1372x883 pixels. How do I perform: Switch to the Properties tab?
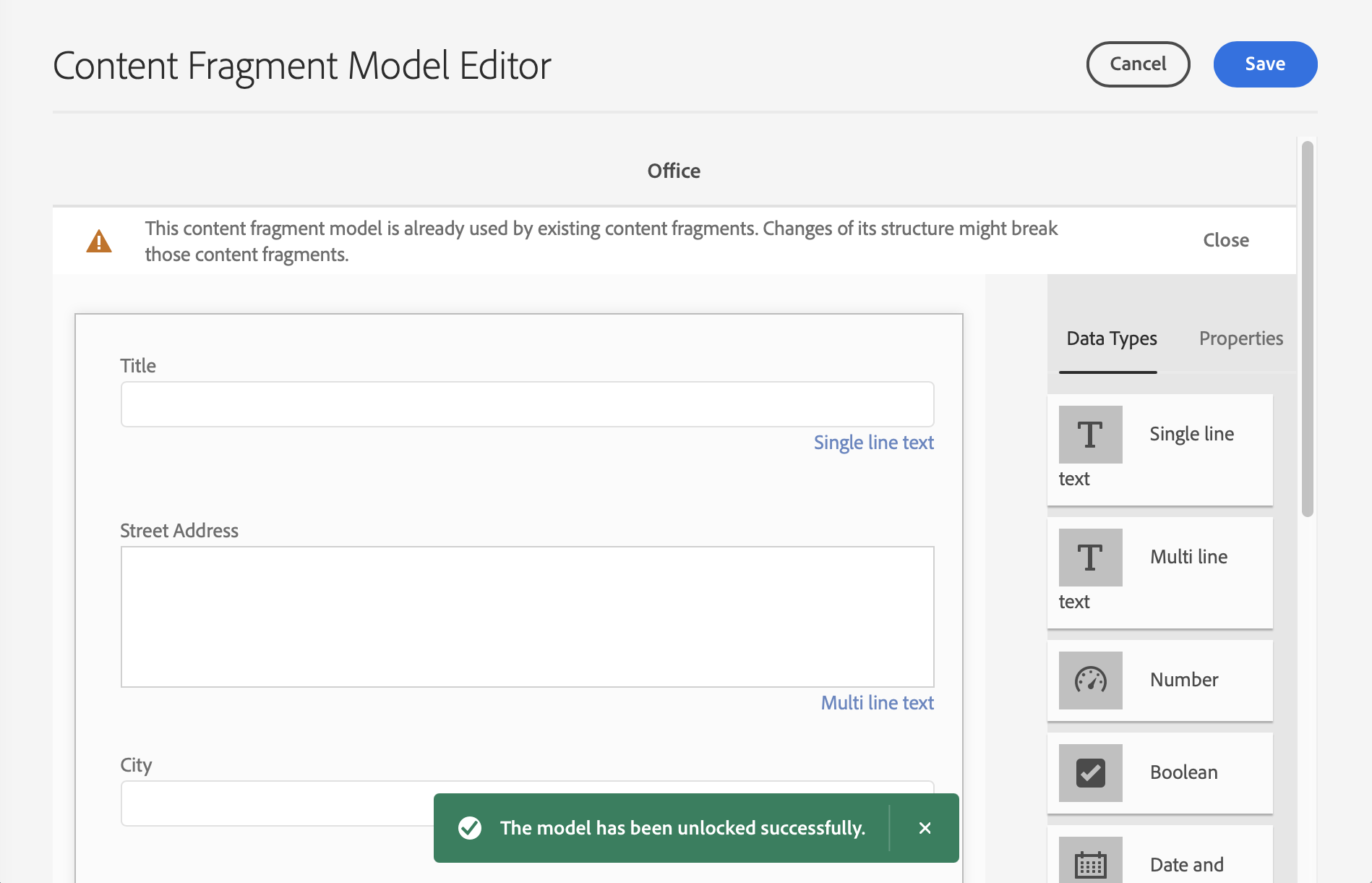pos(1240,338)
